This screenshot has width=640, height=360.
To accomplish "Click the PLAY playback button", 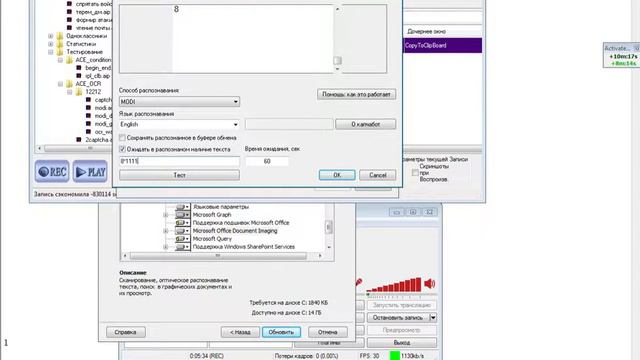I will tap(90, 171).
